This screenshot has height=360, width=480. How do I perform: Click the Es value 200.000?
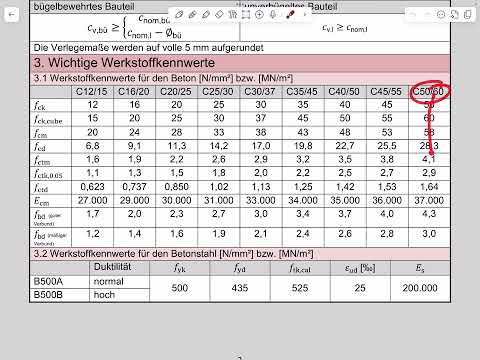tap(420, 288)
